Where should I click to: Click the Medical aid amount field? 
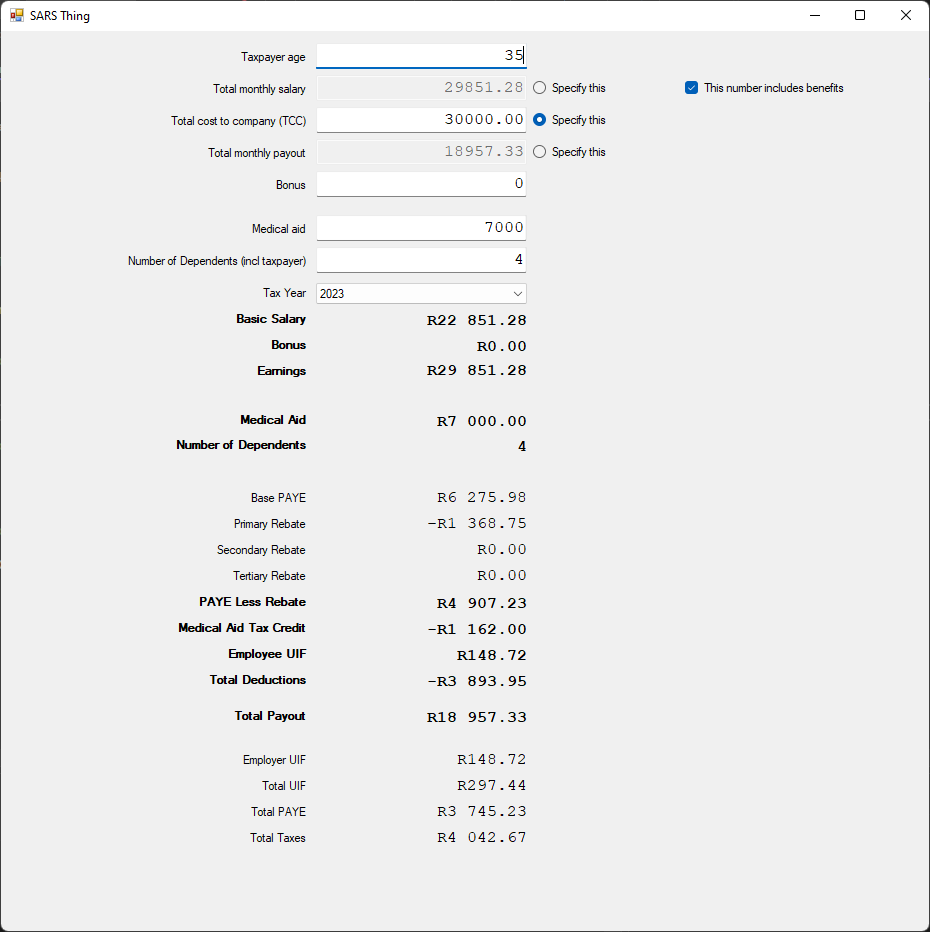point(420,227)
